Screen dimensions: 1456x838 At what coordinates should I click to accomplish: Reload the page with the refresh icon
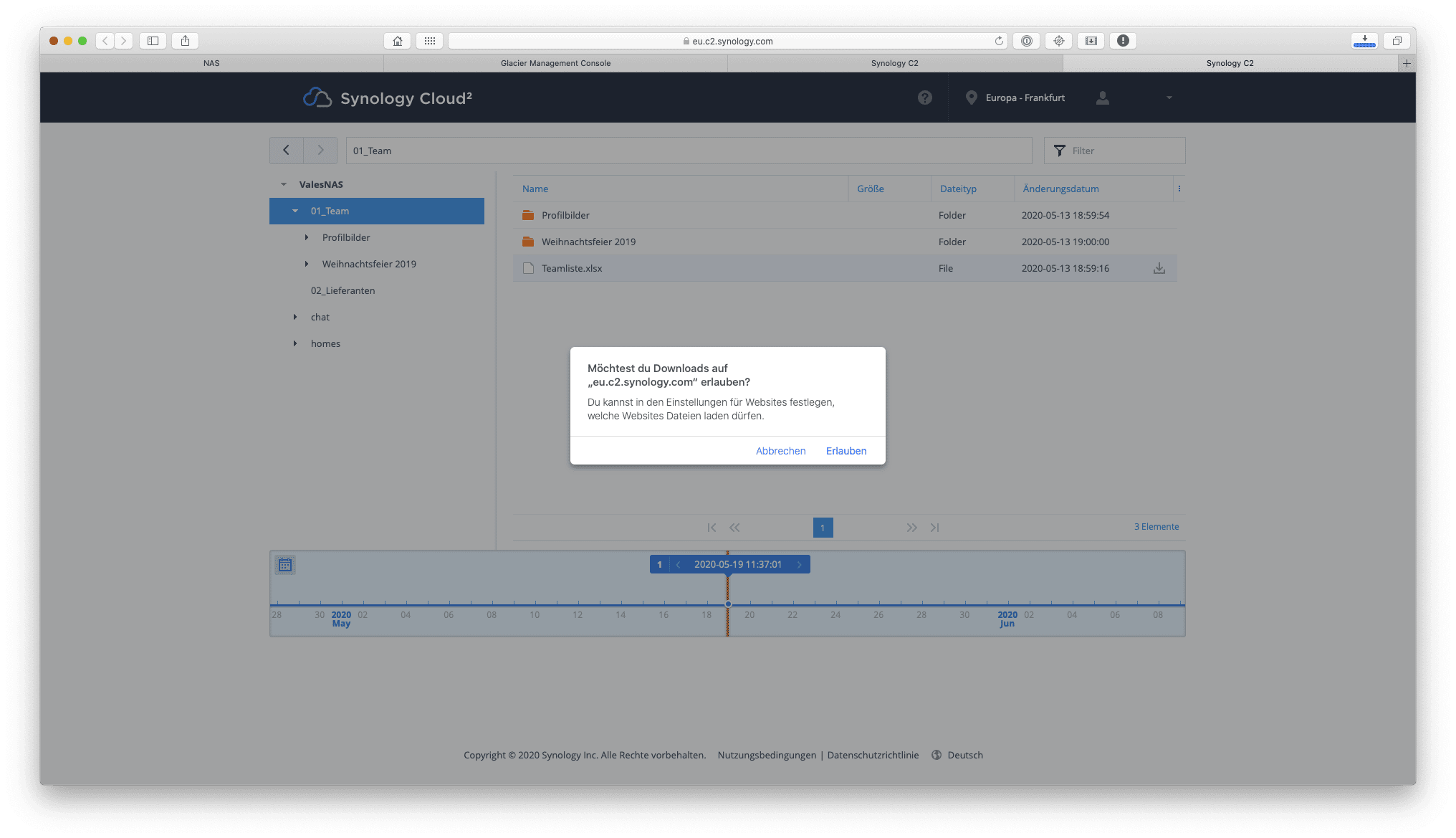click(999, 41)
